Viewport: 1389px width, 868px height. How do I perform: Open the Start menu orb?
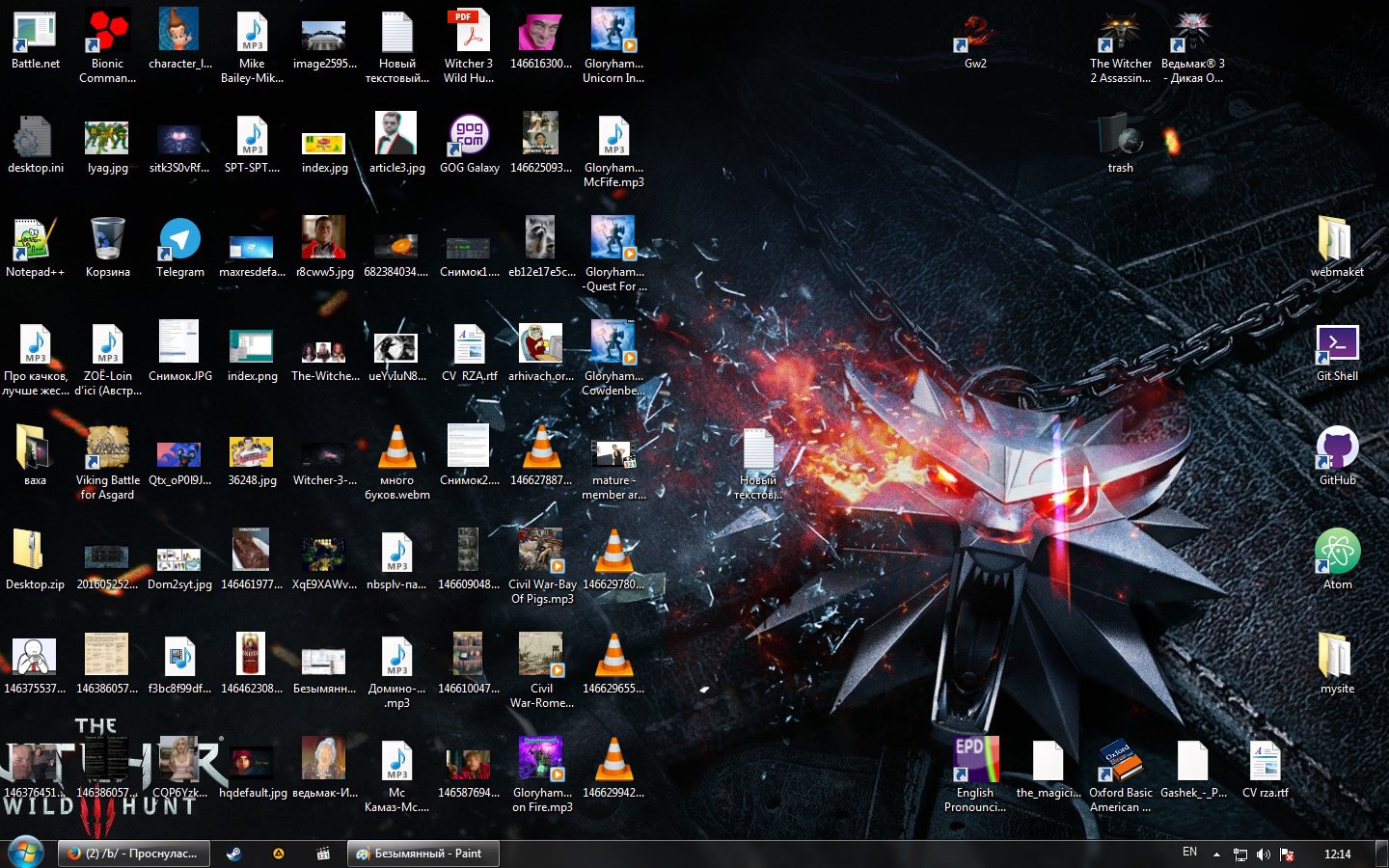[26, 853]
